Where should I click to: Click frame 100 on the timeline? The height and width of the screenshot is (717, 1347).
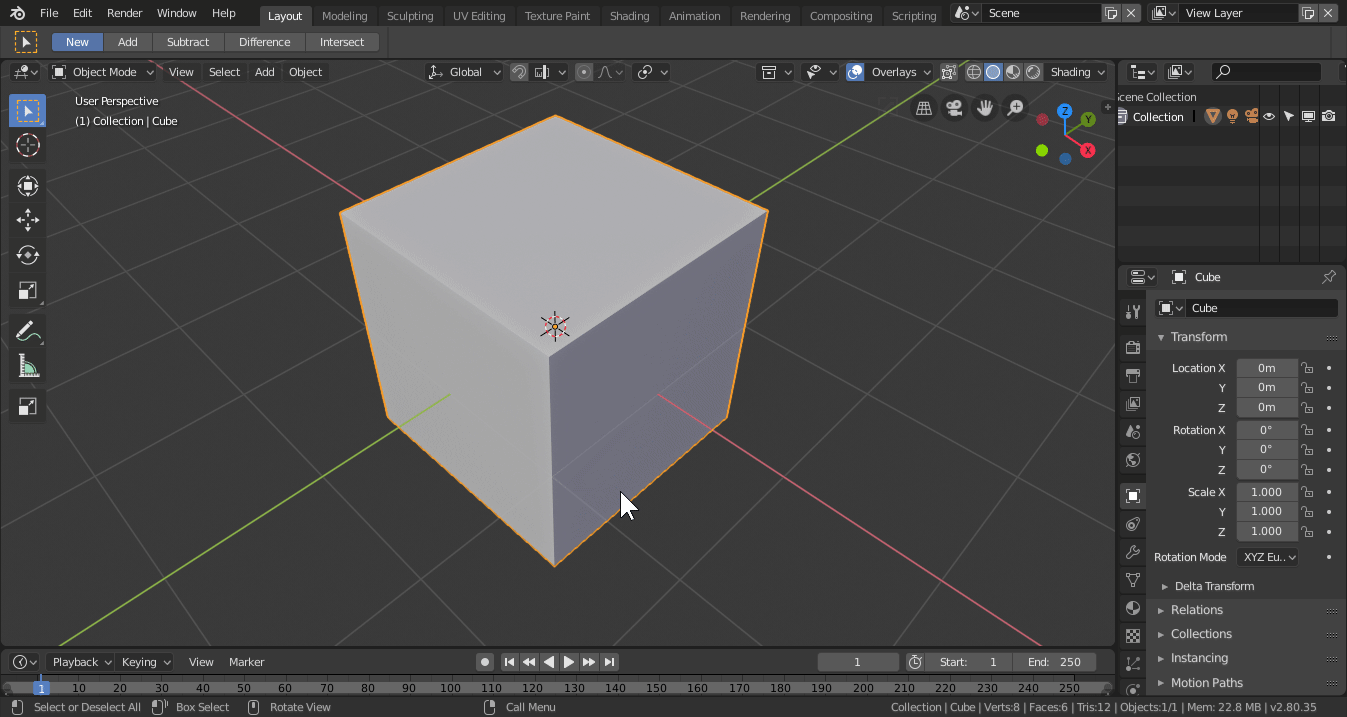pos(450,688)
